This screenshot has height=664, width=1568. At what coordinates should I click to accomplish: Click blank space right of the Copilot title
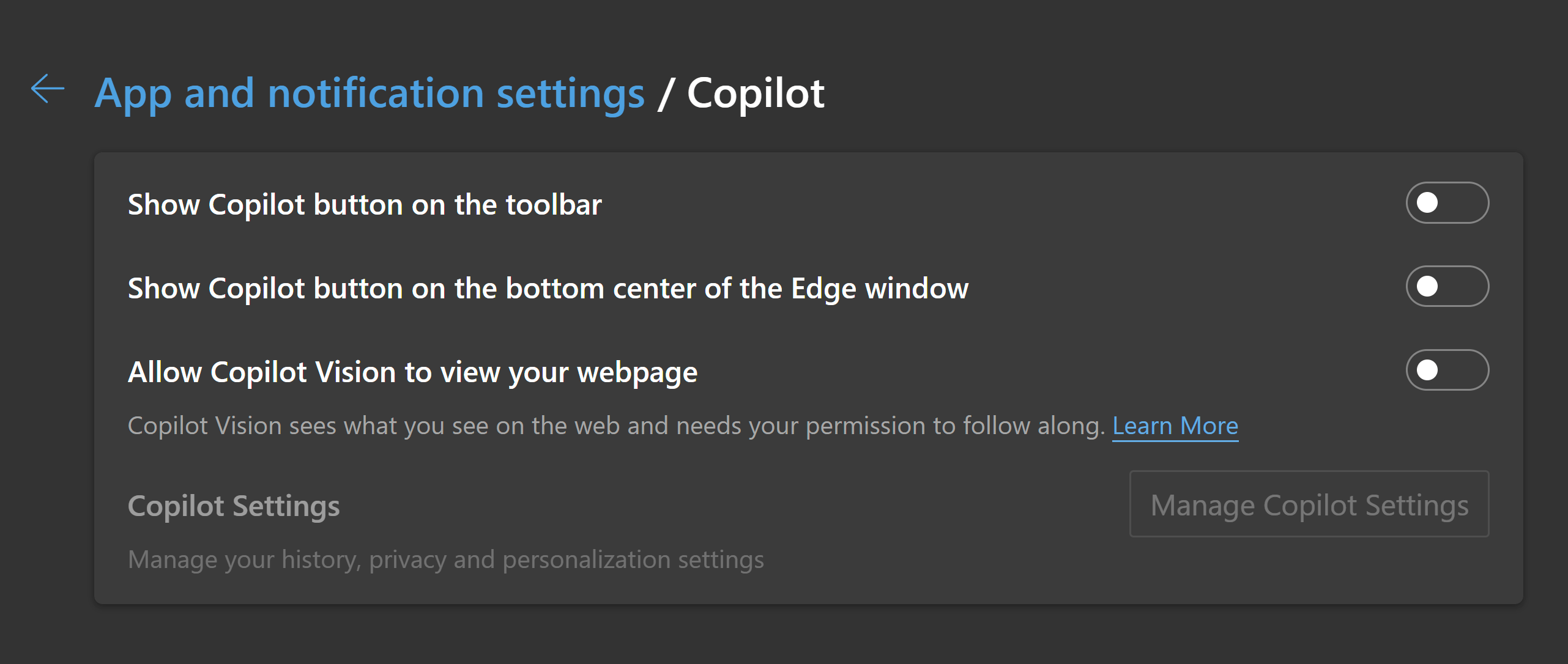1162,94
